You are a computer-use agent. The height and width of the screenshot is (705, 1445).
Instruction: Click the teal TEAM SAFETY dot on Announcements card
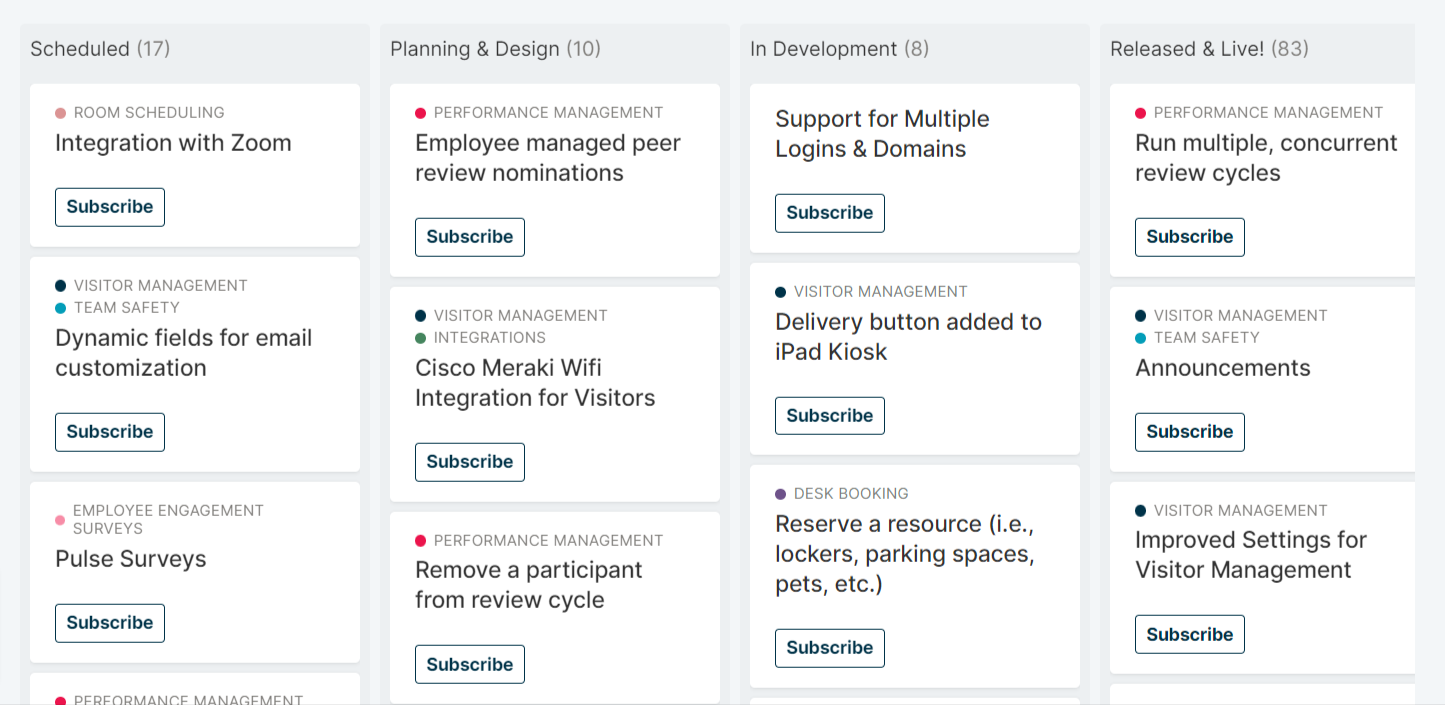(x=1142, y=338)
